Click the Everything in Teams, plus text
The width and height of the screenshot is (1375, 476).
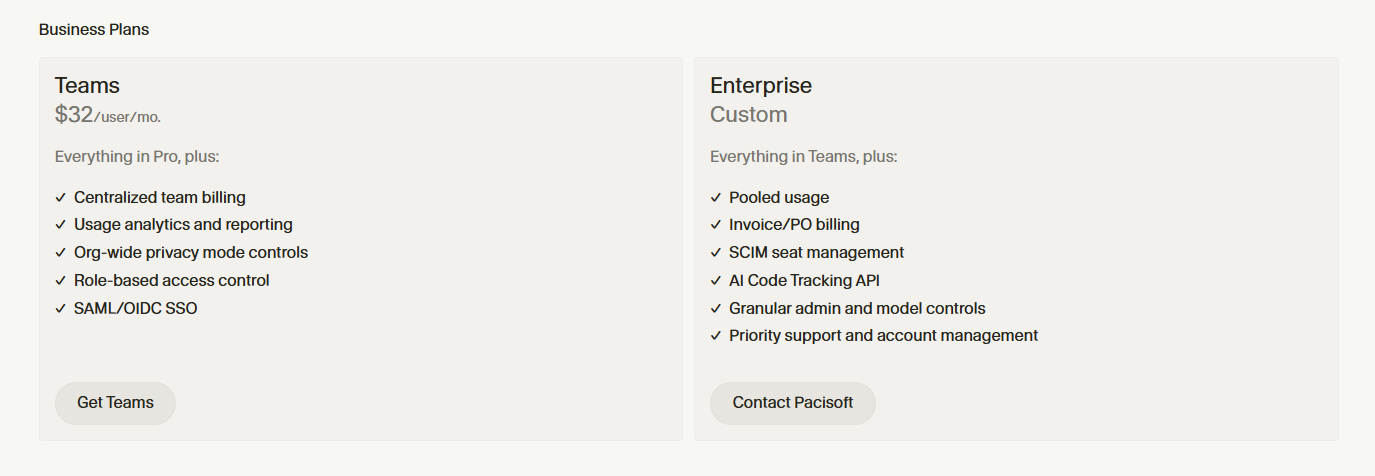(804, 157)
